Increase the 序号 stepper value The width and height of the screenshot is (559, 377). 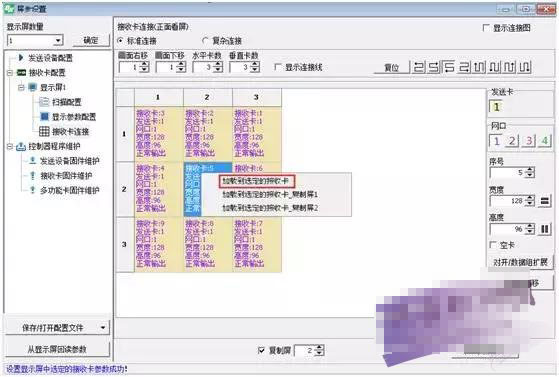tap(530, 170)
